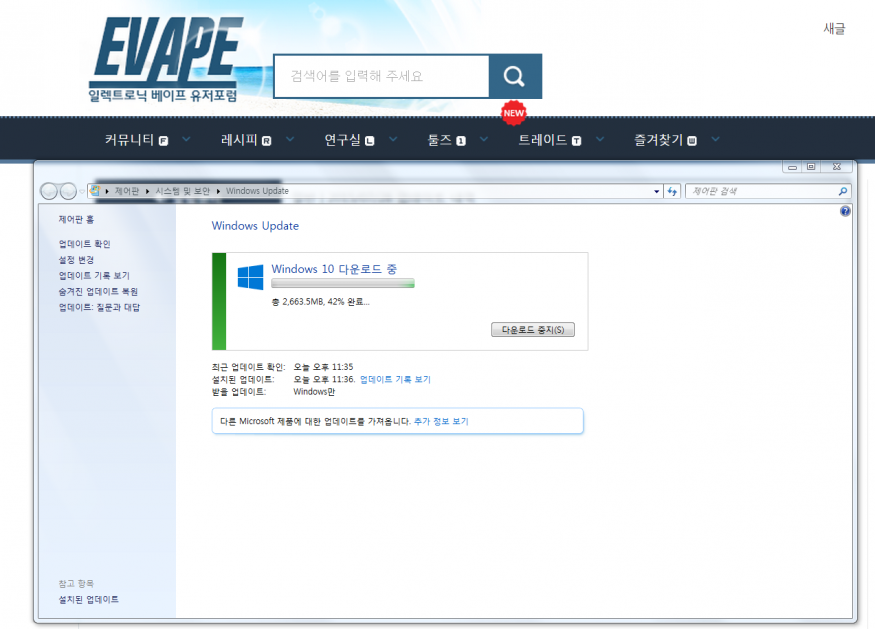Go back with the Windows Update back arrow
Viewport: 875px width, 629px height.
point(49,191)
